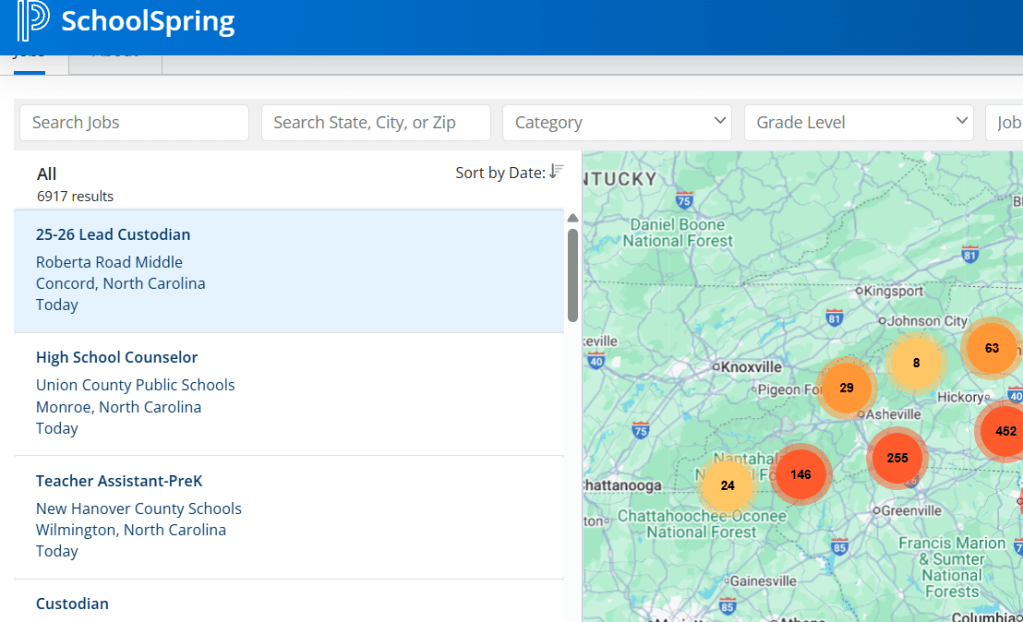This screenshot has height=622, width=1023.
Task: Click the map cluster marker showing 146
Action: (x=800, y=474)
